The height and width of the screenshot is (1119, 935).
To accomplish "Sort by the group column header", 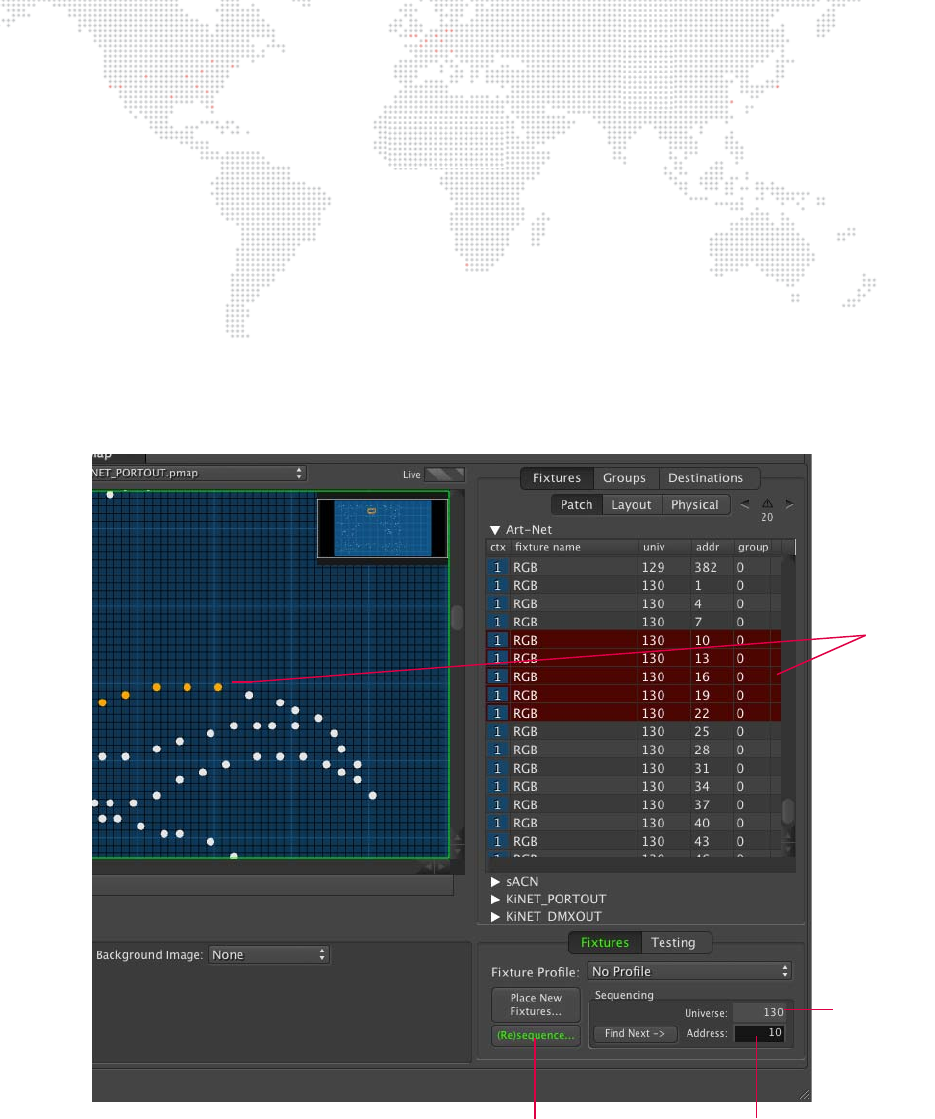I will [x=753, y=547].
